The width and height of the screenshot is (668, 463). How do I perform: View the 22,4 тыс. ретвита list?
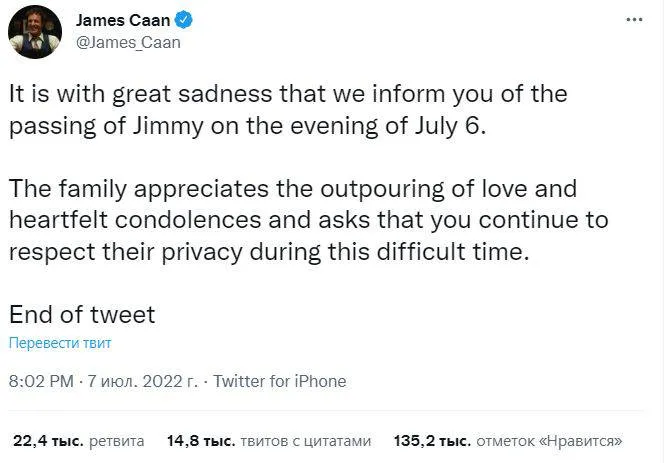[79, 441]
